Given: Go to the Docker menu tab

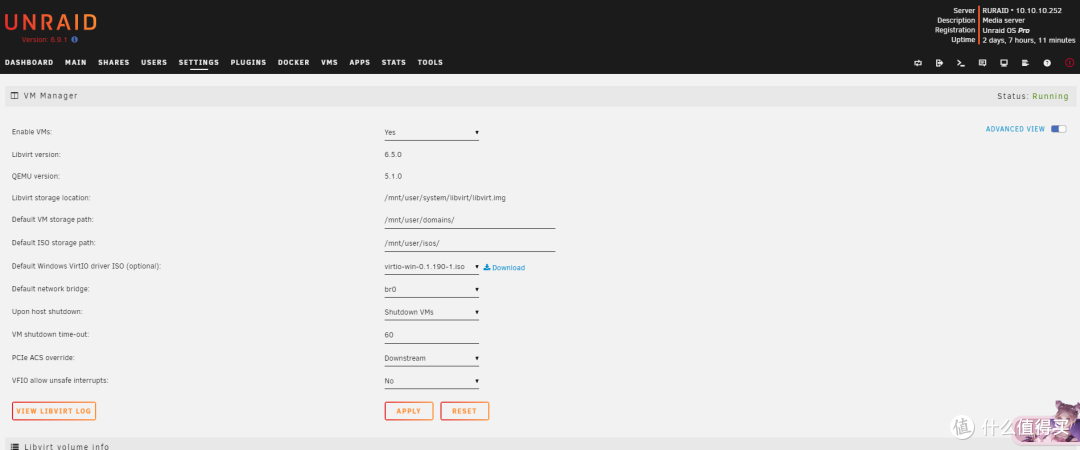Looking at the screenshot, I should pos(293,63).
